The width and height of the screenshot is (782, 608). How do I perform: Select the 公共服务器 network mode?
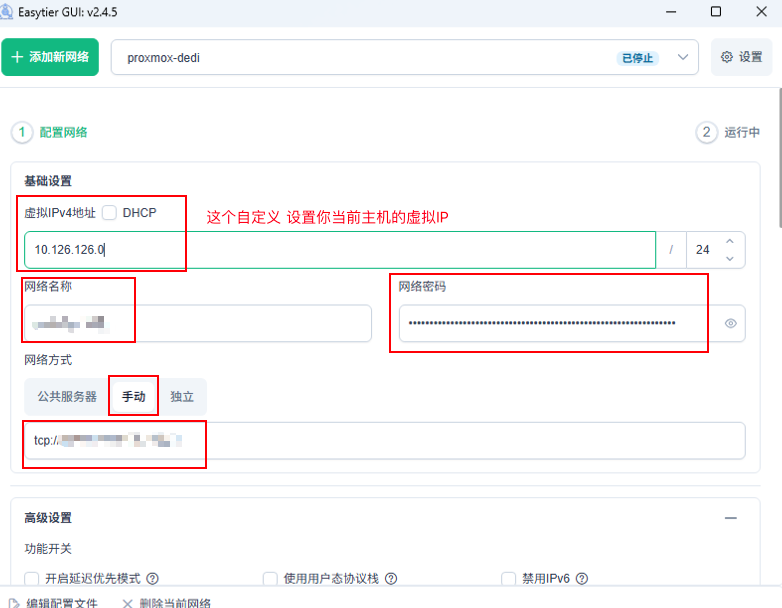(67, 397)
